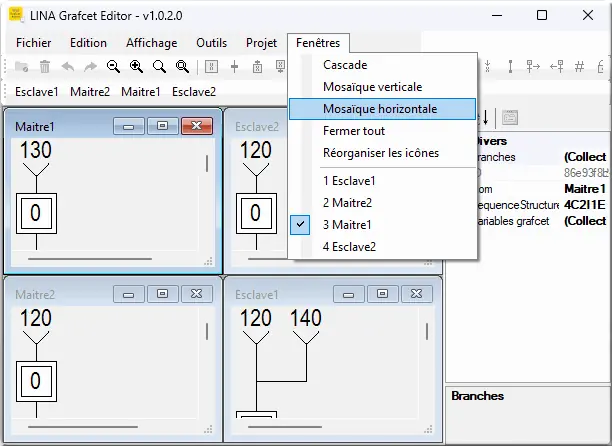Click the double-ring zoom to fit icon

coord(182,66)
